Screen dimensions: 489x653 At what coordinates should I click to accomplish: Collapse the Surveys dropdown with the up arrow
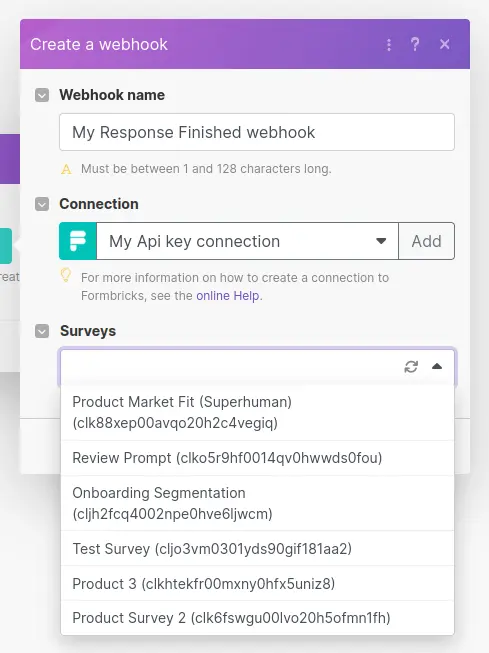(x=437, y=366)
